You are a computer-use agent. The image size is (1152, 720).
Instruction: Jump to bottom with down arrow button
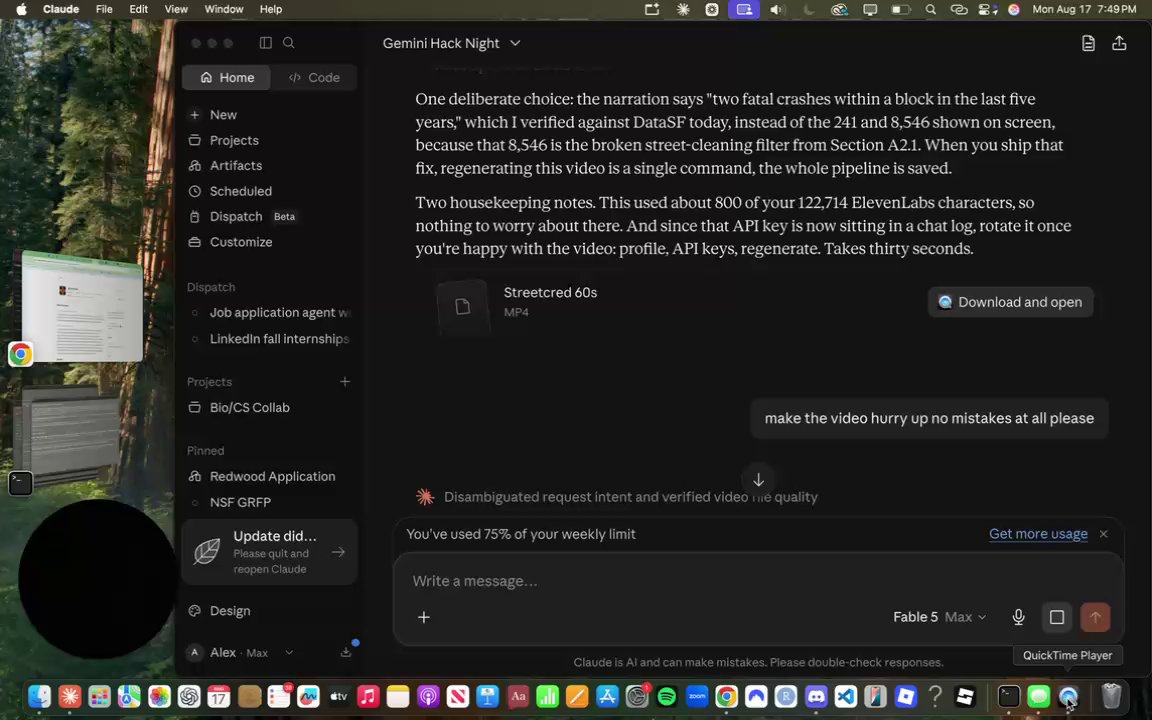[x=758, y=480]
